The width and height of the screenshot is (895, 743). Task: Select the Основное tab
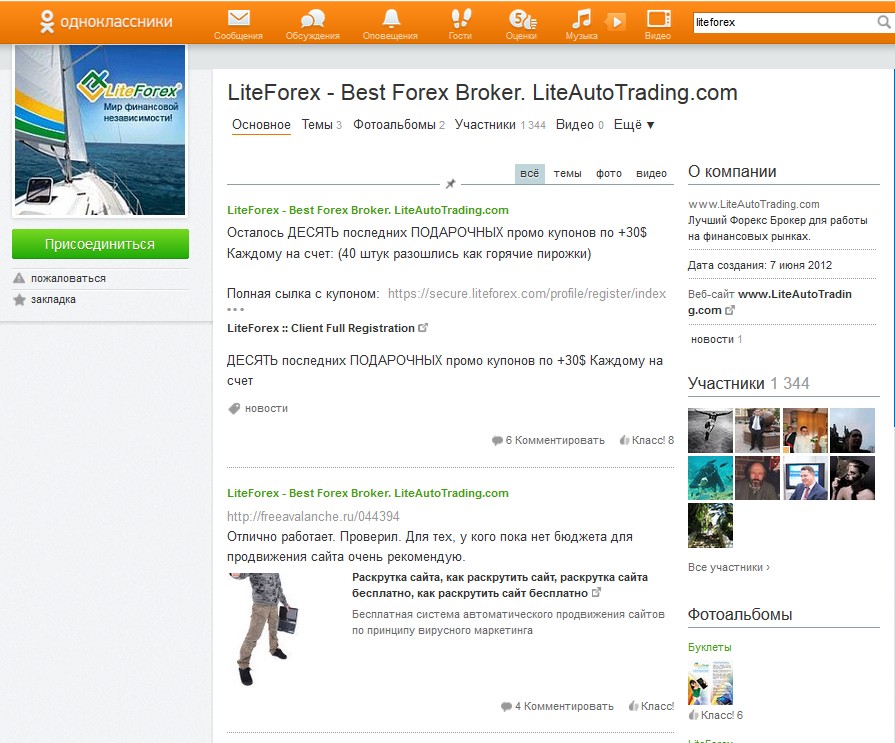point(261,125)
